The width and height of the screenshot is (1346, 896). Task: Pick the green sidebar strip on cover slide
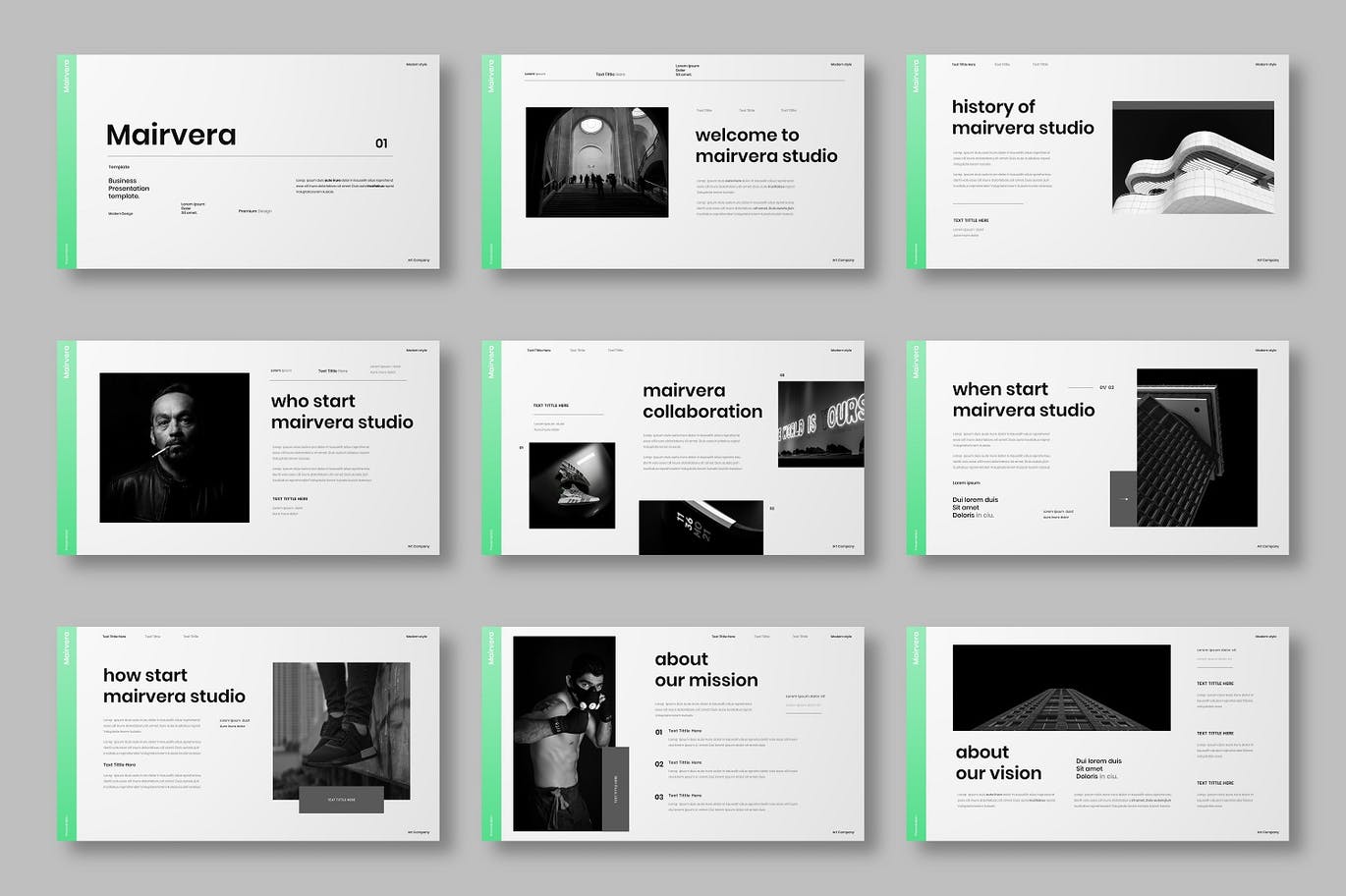(x=67, y=162)
